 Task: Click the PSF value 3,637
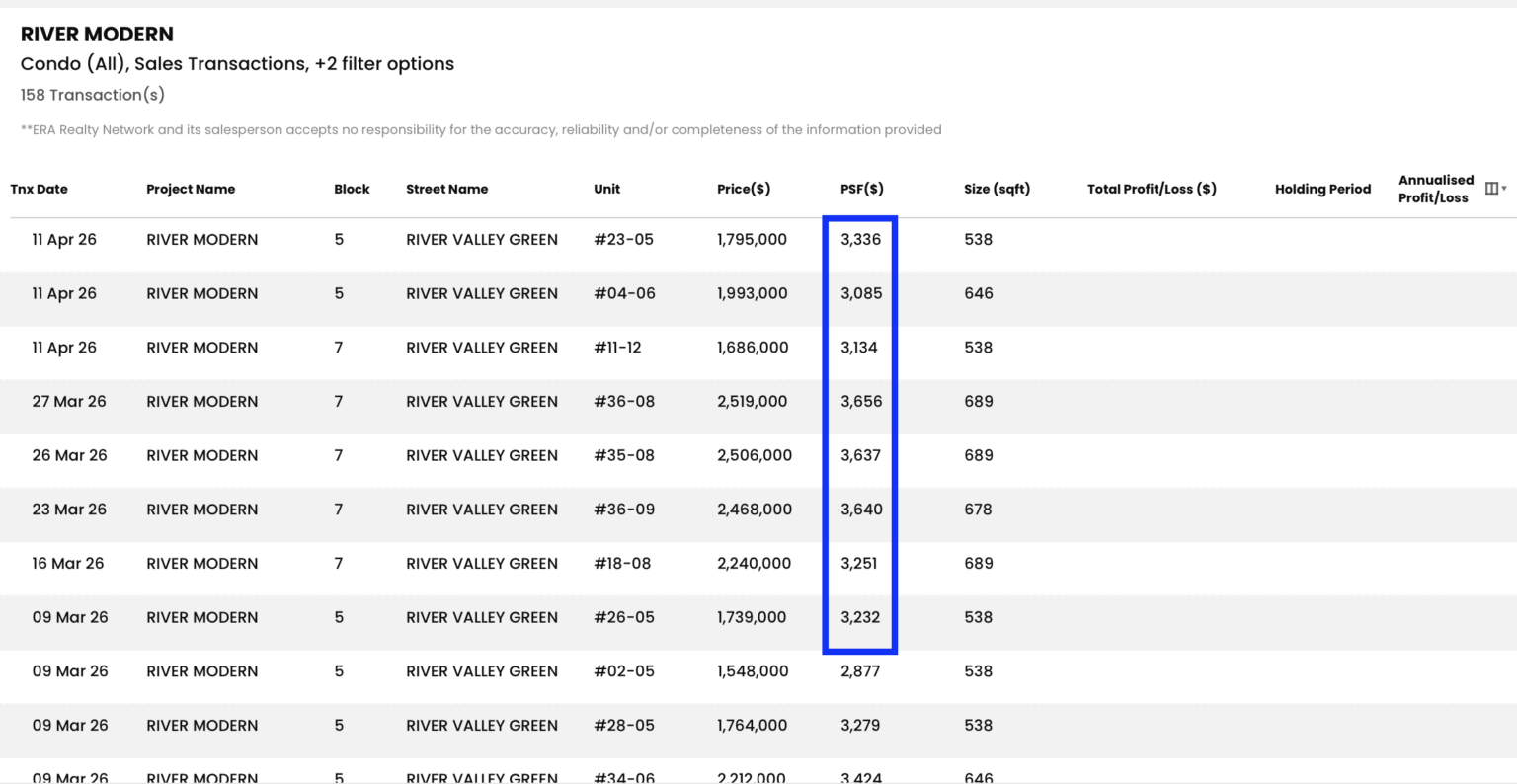pos(860,455)
